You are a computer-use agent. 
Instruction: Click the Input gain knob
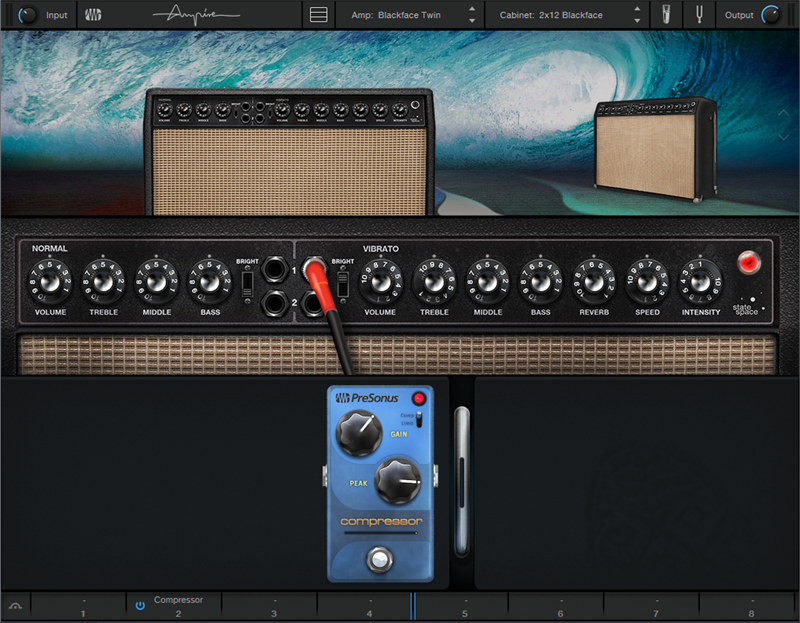[28, 15]
